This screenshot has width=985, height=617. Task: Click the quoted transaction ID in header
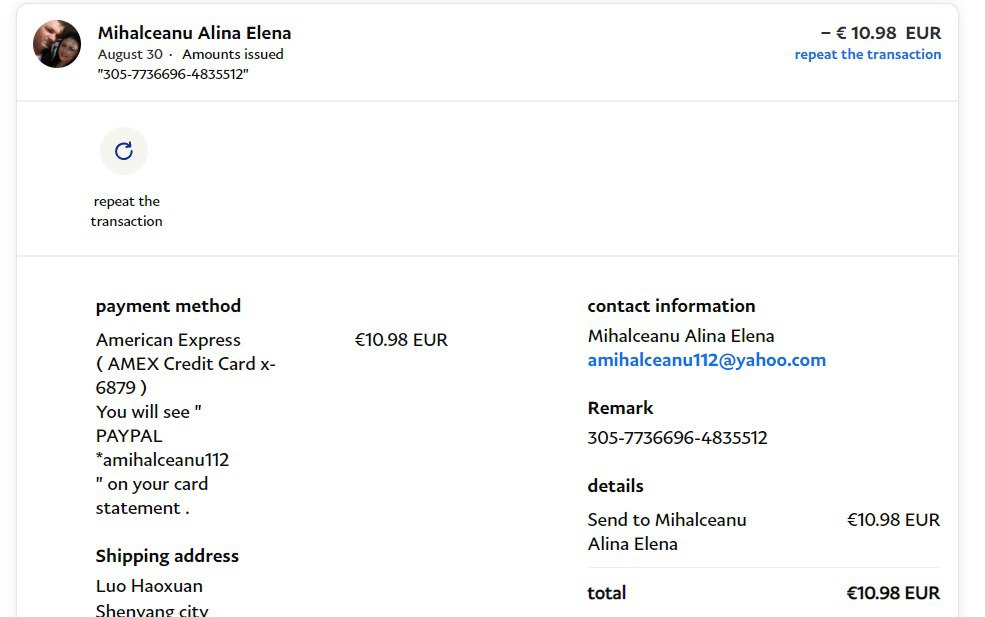tap(172, 74)
